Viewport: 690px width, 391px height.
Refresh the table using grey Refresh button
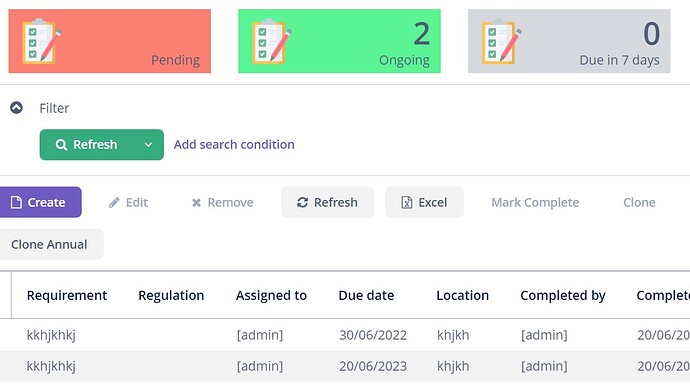[327, 202]
